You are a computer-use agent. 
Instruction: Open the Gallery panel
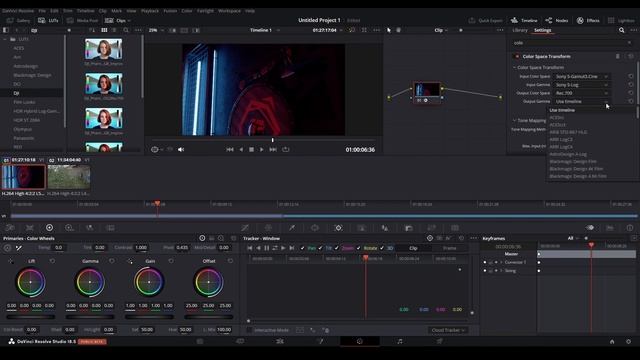click(19, 20)
